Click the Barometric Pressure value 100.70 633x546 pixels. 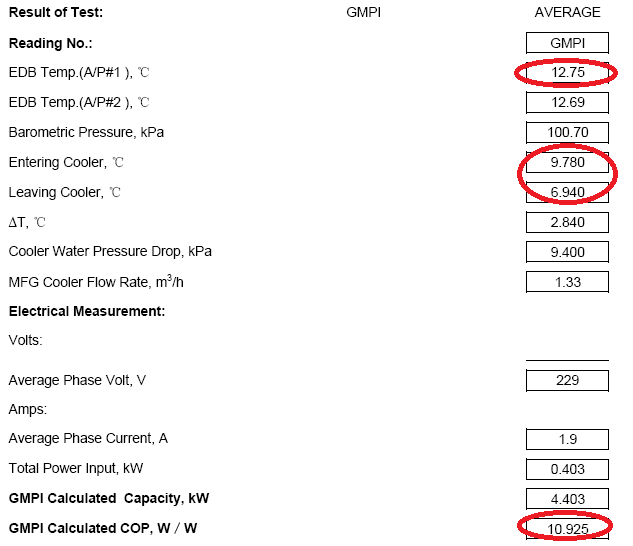point(567,132)
